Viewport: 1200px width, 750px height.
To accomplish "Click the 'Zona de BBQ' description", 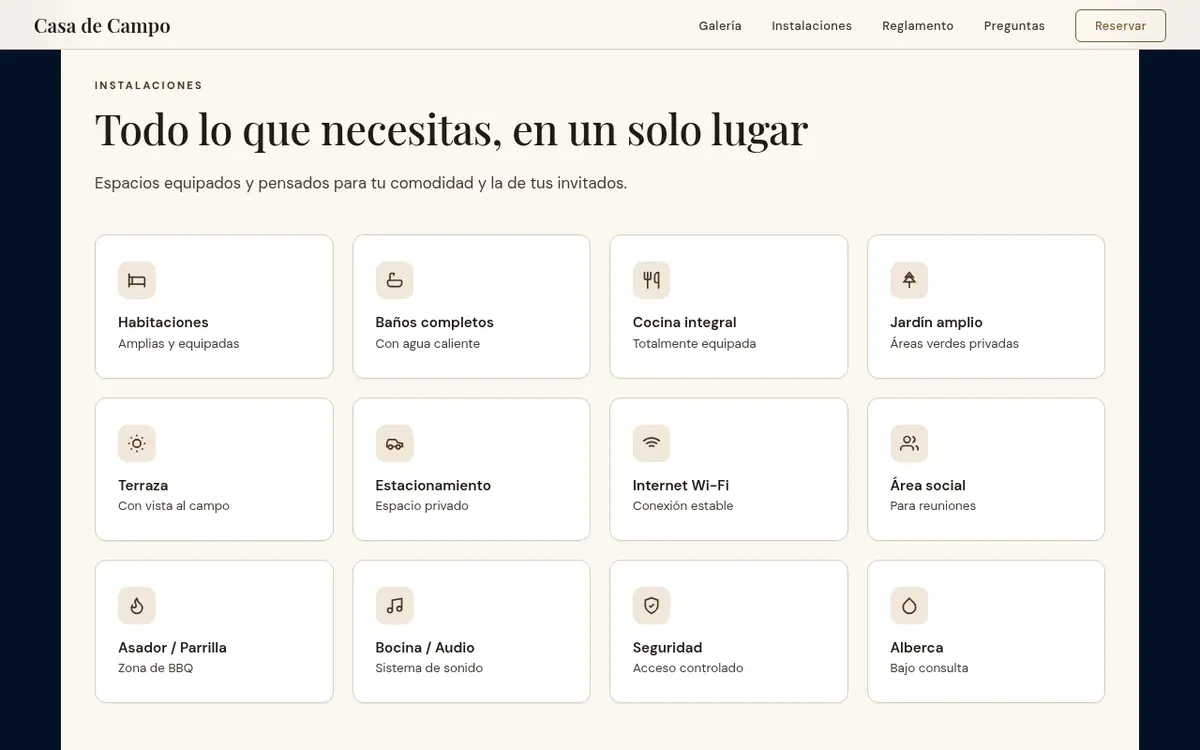I will (x=155, y=668).
